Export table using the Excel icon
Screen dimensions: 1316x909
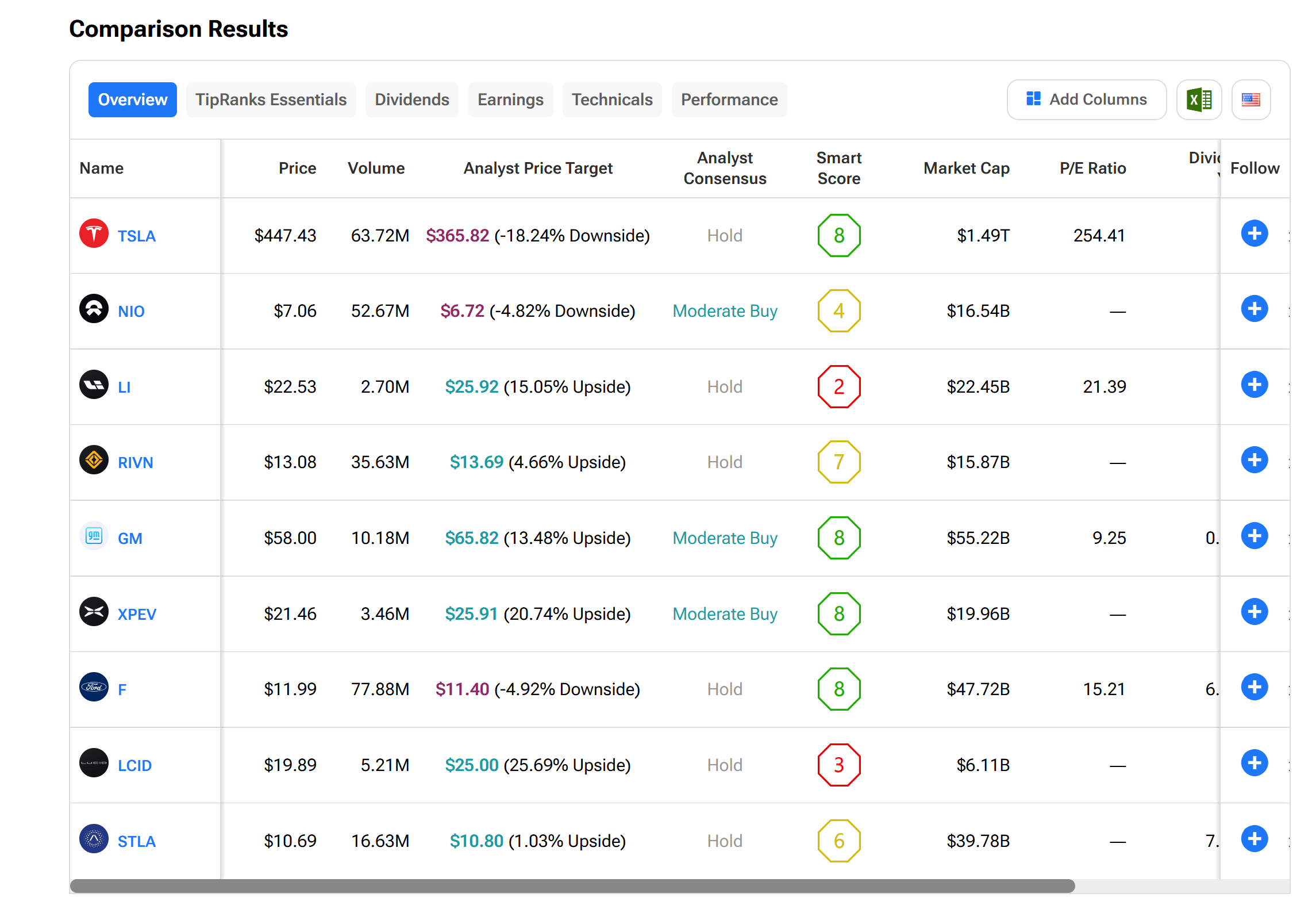pos(1198,100)
